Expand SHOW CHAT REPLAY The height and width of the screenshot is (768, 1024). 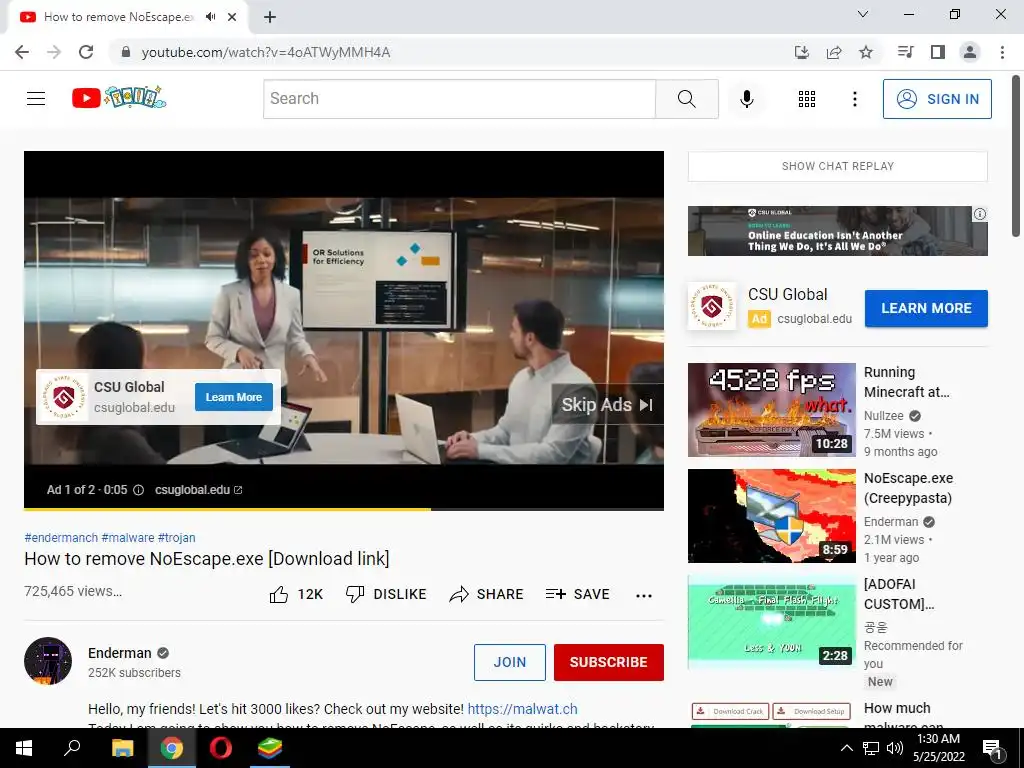(837, 167)
